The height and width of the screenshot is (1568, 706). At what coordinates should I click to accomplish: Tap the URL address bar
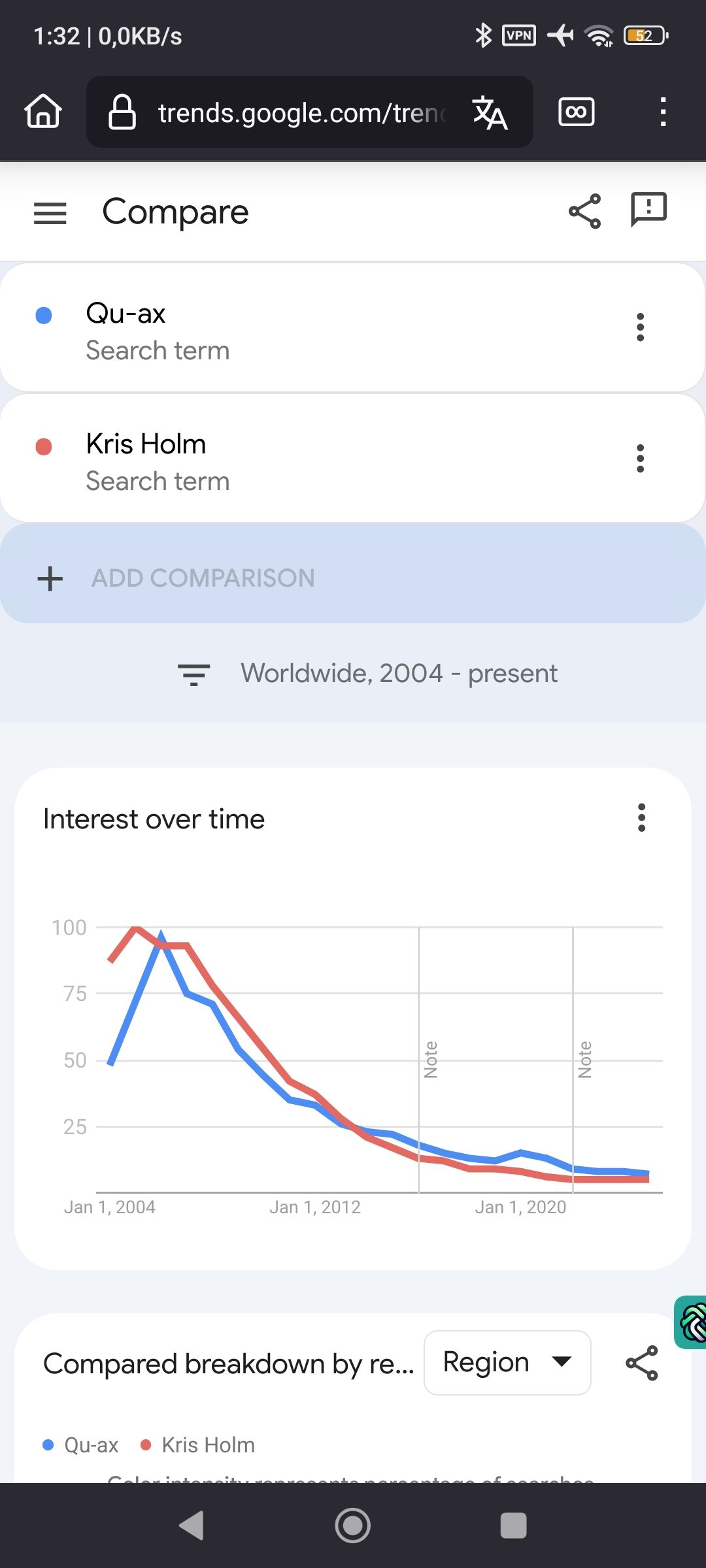click(x=301, y=112)
